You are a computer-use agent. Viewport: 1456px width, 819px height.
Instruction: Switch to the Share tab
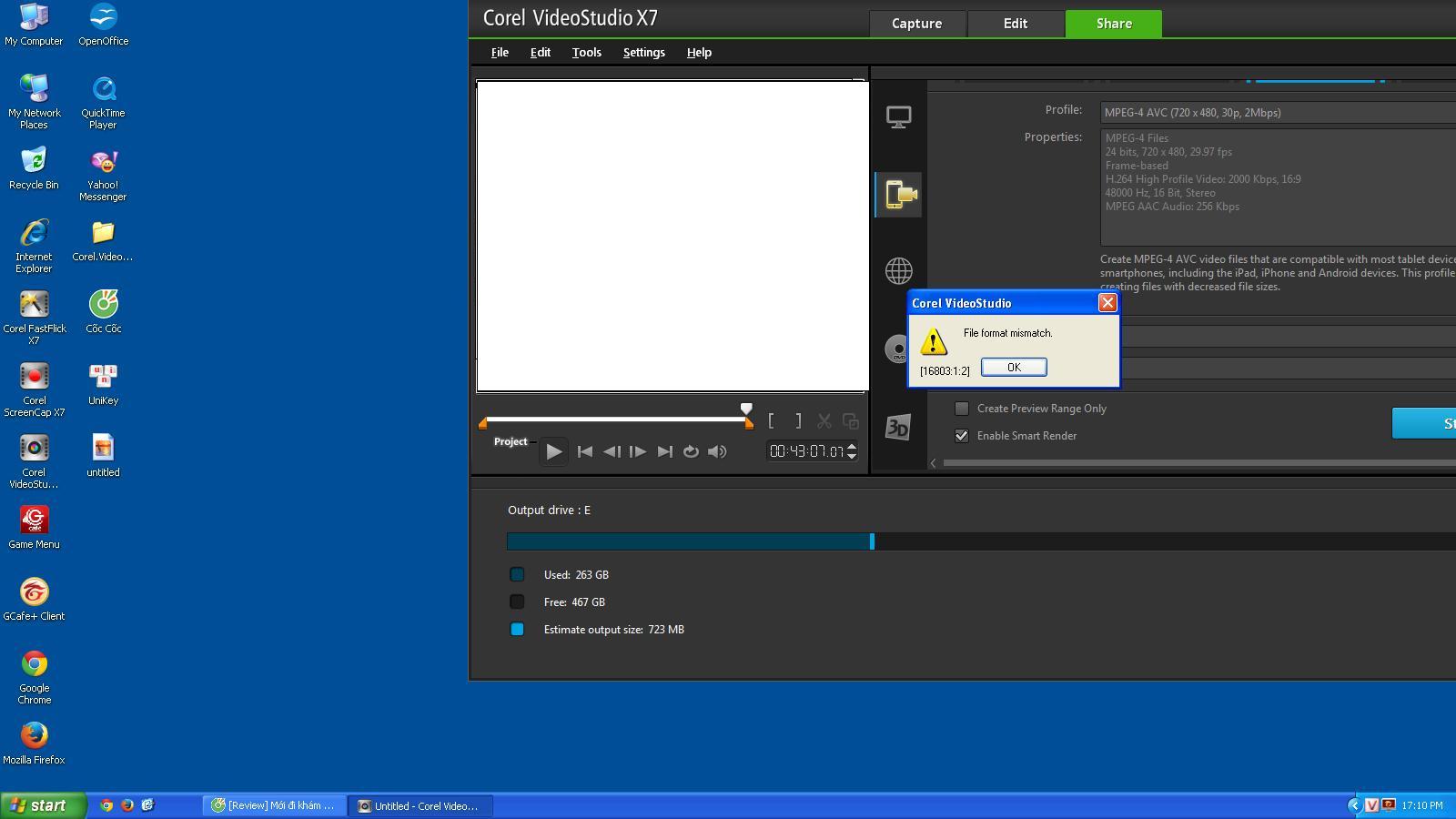(1114, 24)
